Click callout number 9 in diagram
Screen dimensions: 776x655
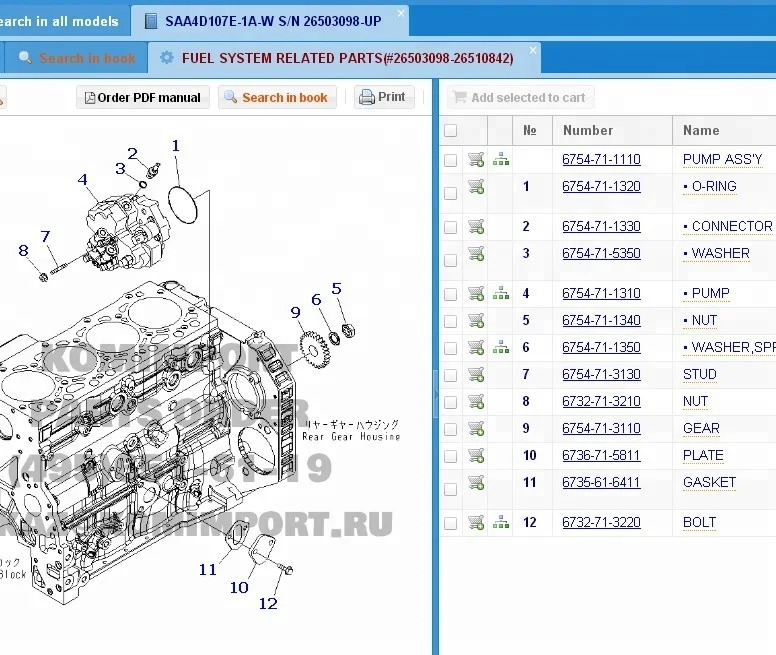[x=295, y=312]
